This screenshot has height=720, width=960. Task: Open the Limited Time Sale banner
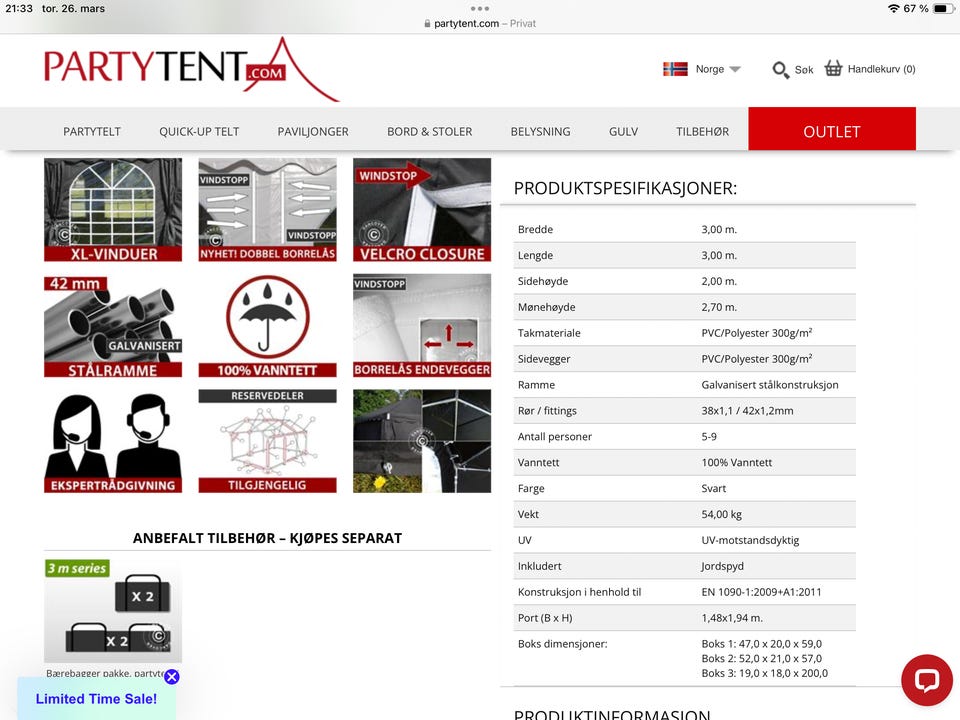(x=96, y=699)
